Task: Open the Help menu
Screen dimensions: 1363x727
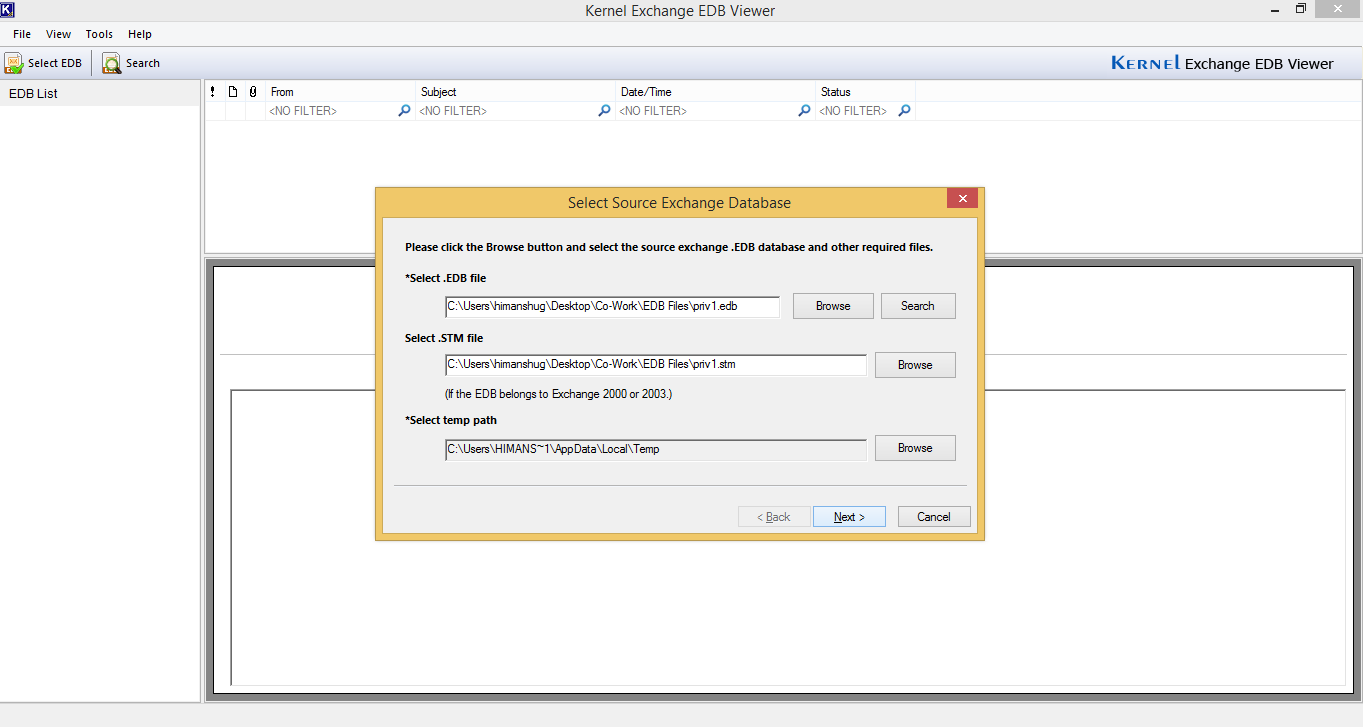Action: (x=140, y=34)
